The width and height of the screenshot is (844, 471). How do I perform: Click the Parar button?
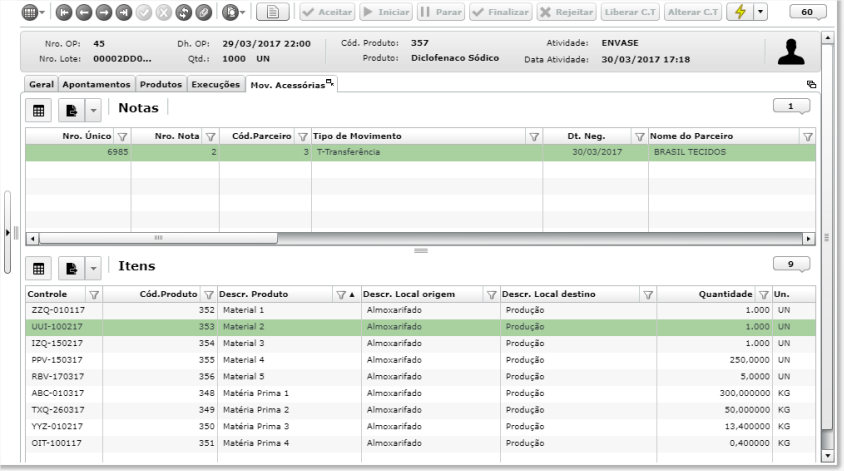pyautogui.click(x=441, y=12)
